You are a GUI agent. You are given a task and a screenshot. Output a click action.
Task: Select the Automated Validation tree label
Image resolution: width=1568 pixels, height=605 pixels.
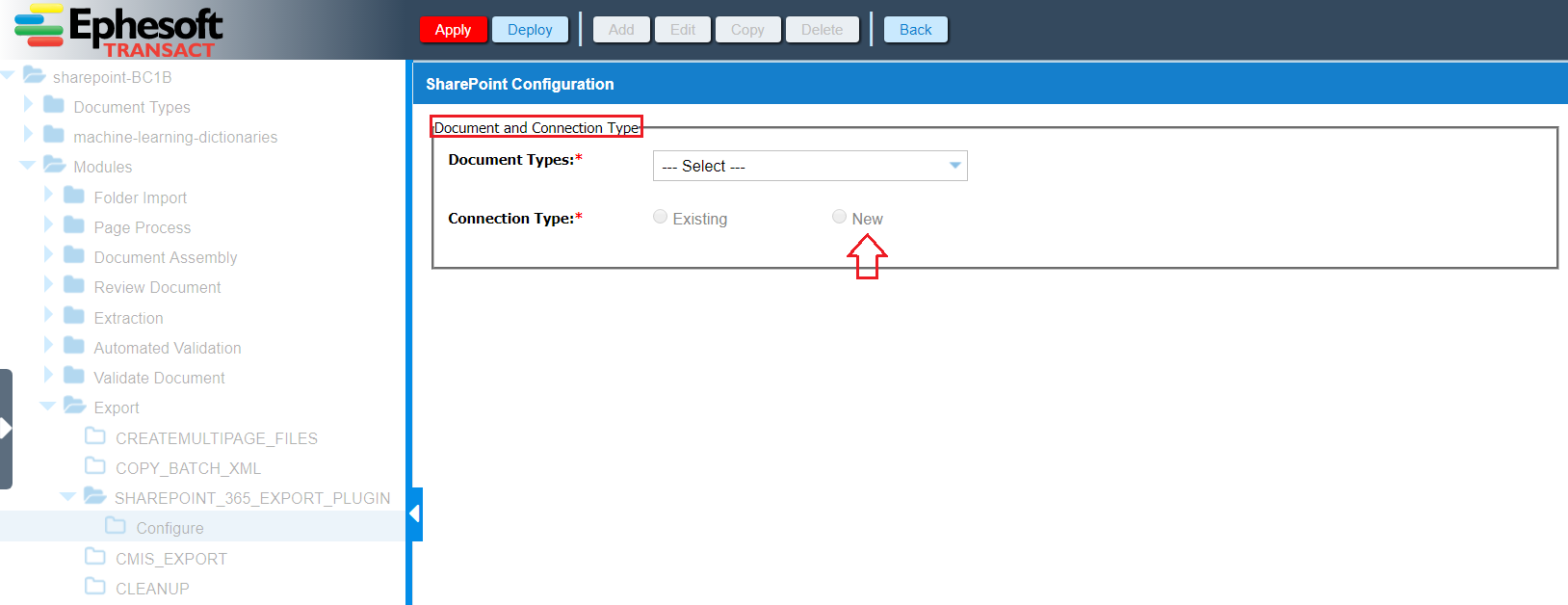tap(168, 348)
